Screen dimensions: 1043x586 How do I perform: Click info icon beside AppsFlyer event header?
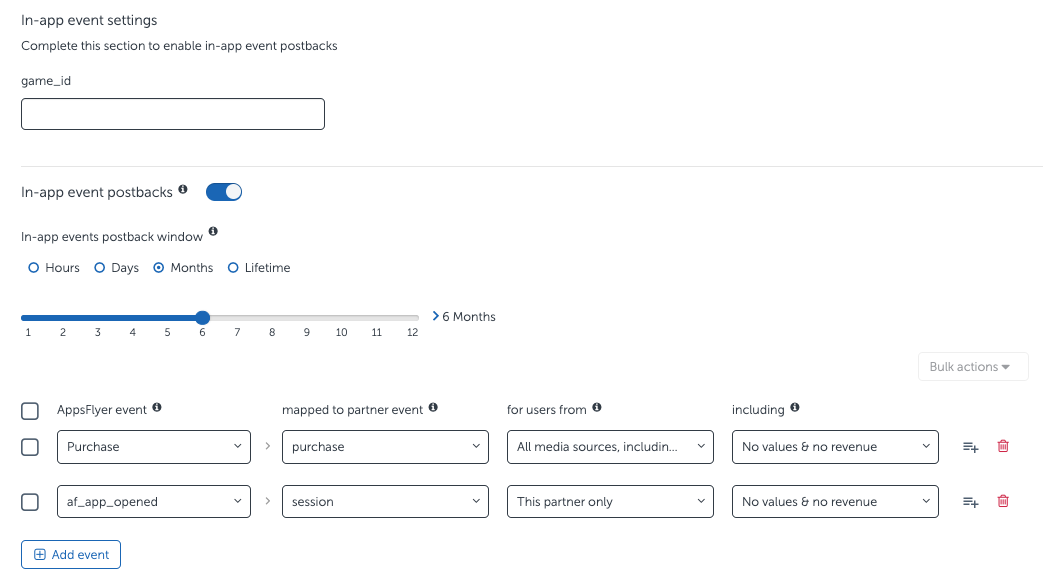pos(157,408)
